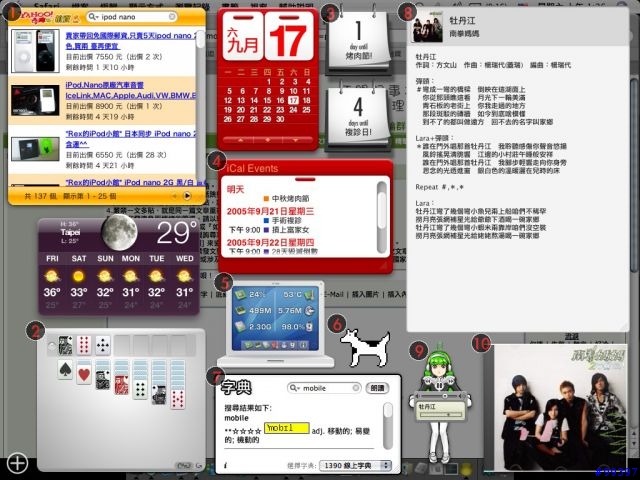Click the yellow phonetic box for mobile
Screen dimensions: 640x480
(x=287, y=428)
